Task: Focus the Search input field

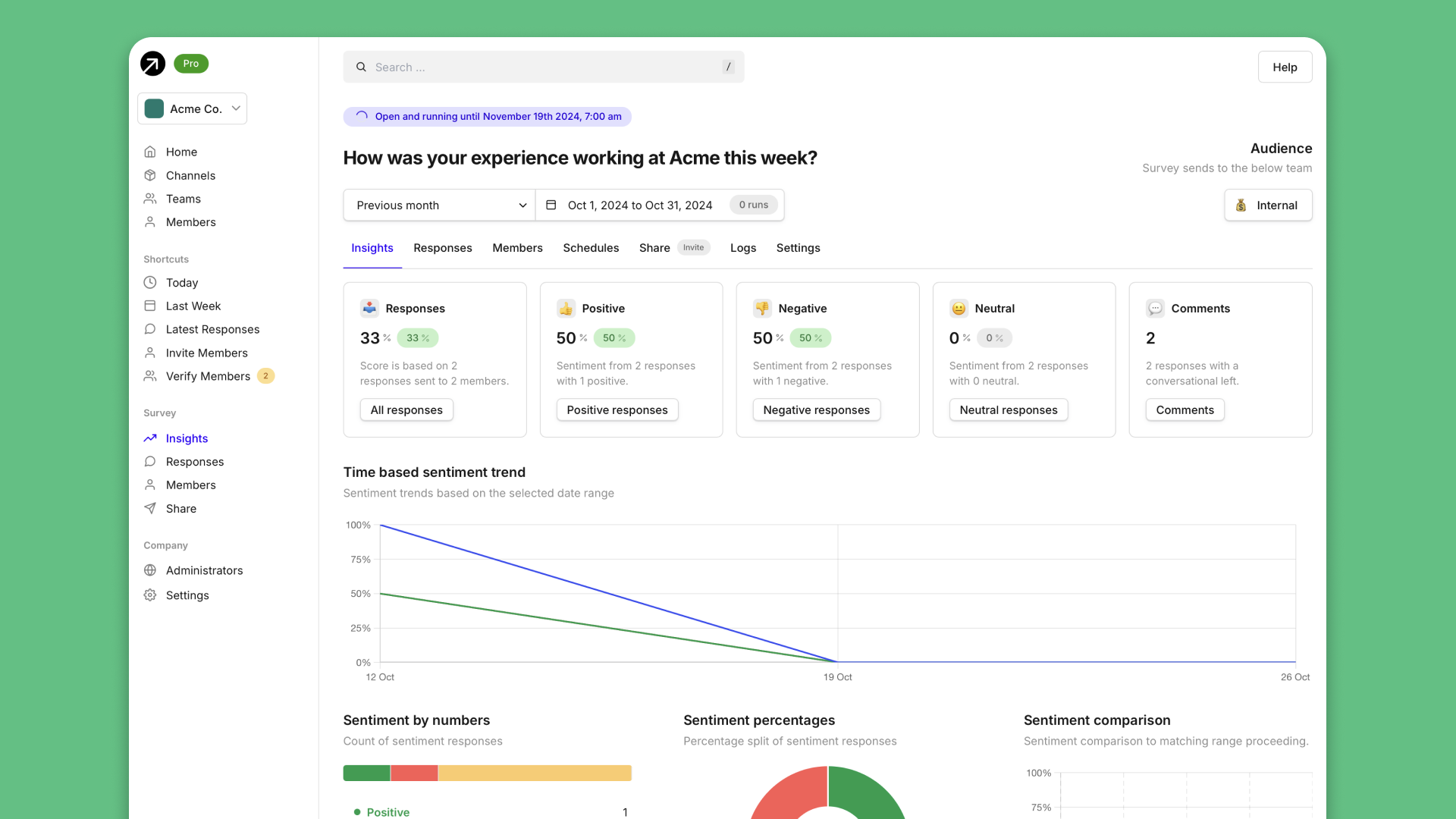Action: point(543,67)
